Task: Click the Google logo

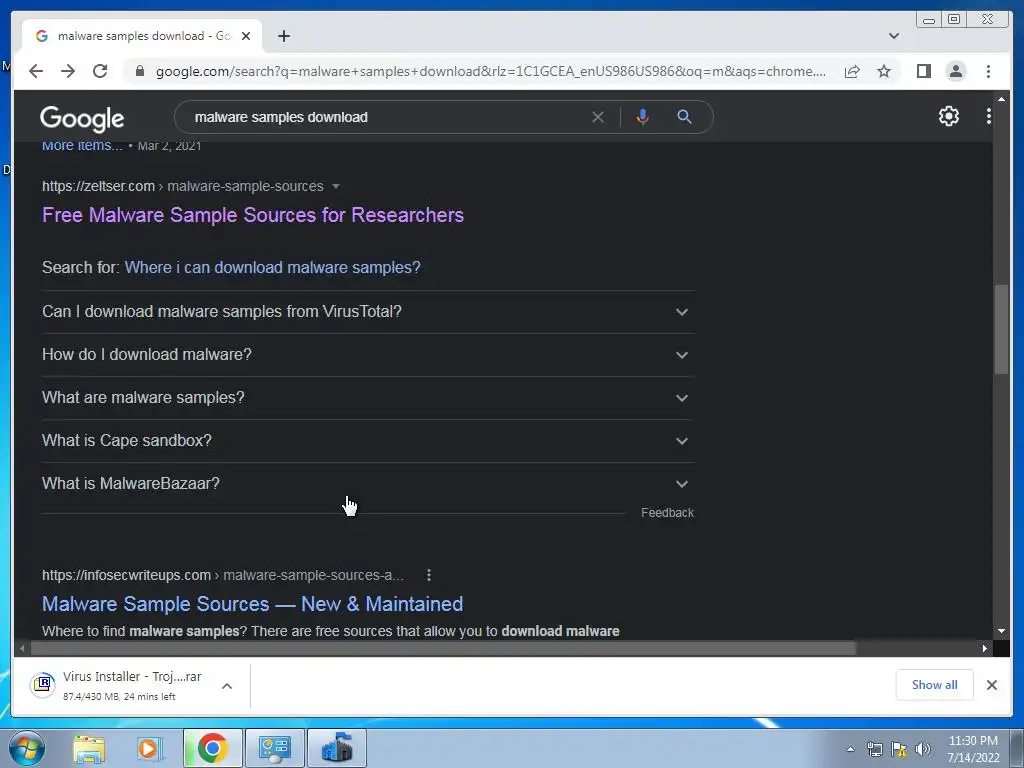Action: [82, 118]
